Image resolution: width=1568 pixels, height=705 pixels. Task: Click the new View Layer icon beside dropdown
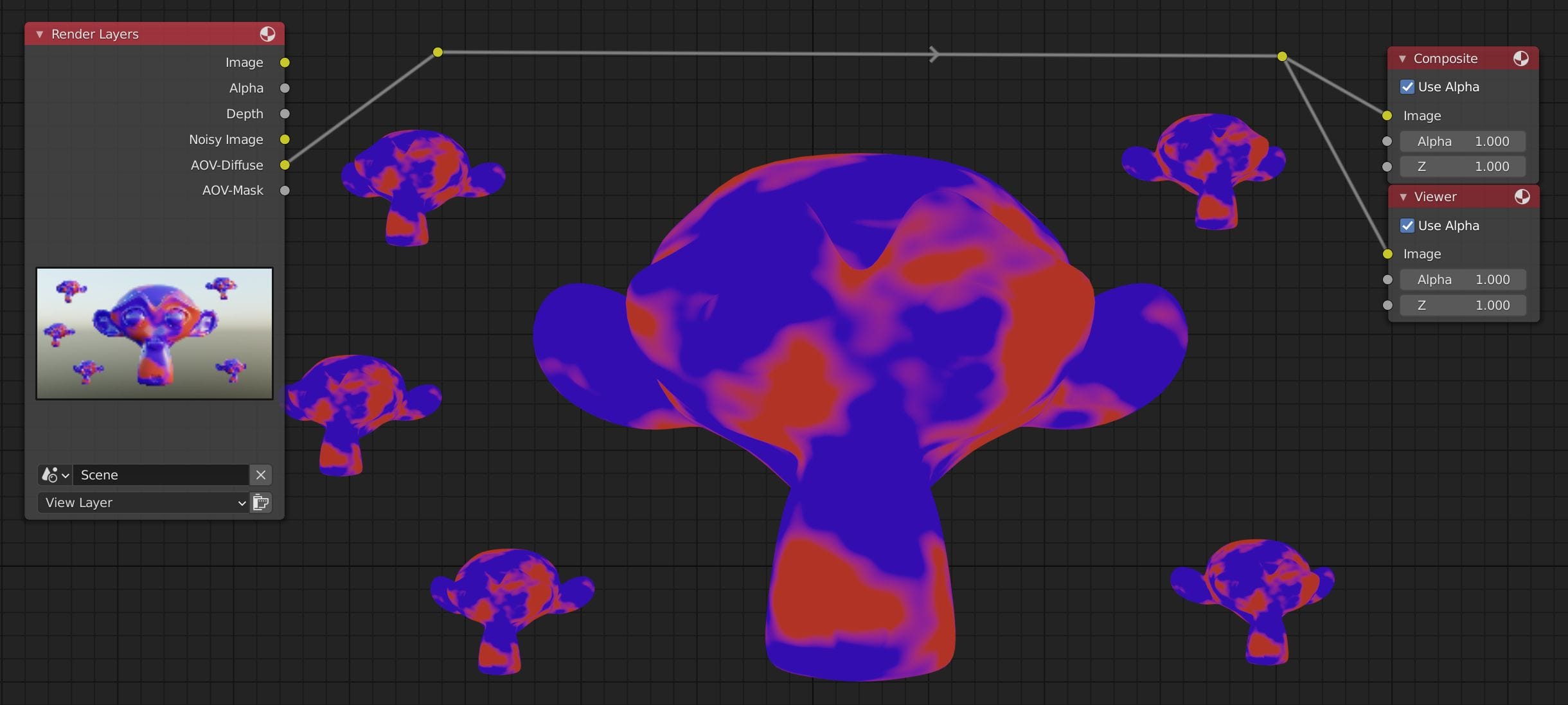click(x=260, y=503)
